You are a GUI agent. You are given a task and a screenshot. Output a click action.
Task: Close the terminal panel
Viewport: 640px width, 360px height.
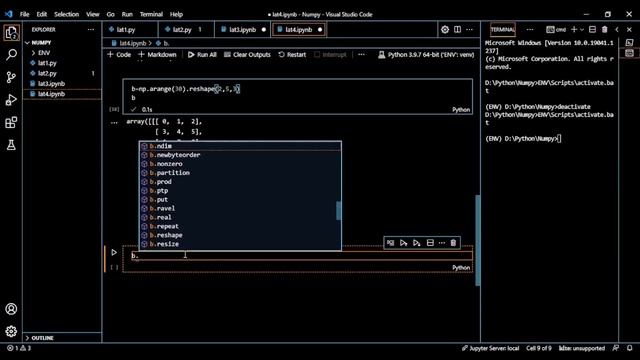click(629, 29)
